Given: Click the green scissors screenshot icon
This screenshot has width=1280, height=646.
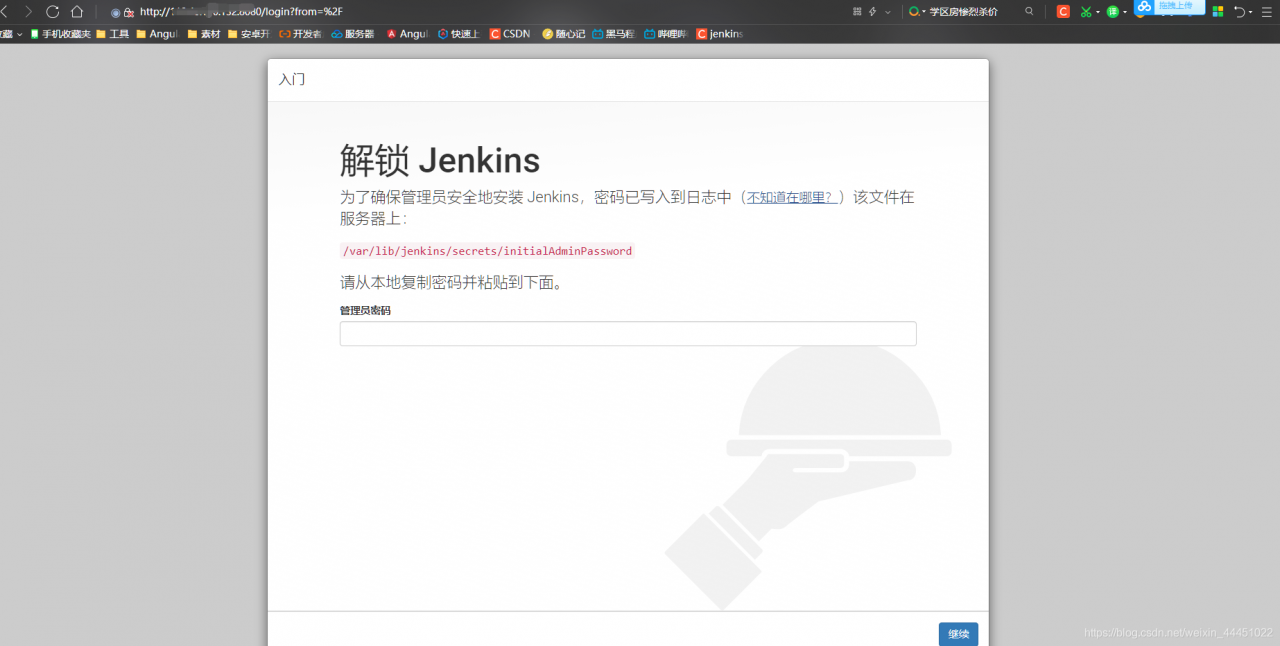Looking at the screenshot, I should click(x=1085, y=11).
